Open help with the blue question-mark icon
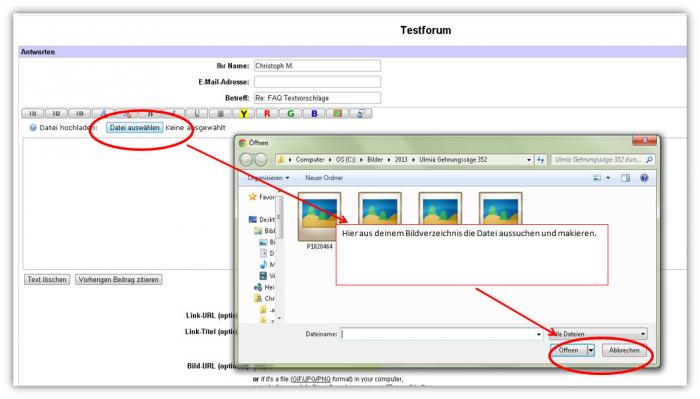The image size is (700, 399). (644, 178)
